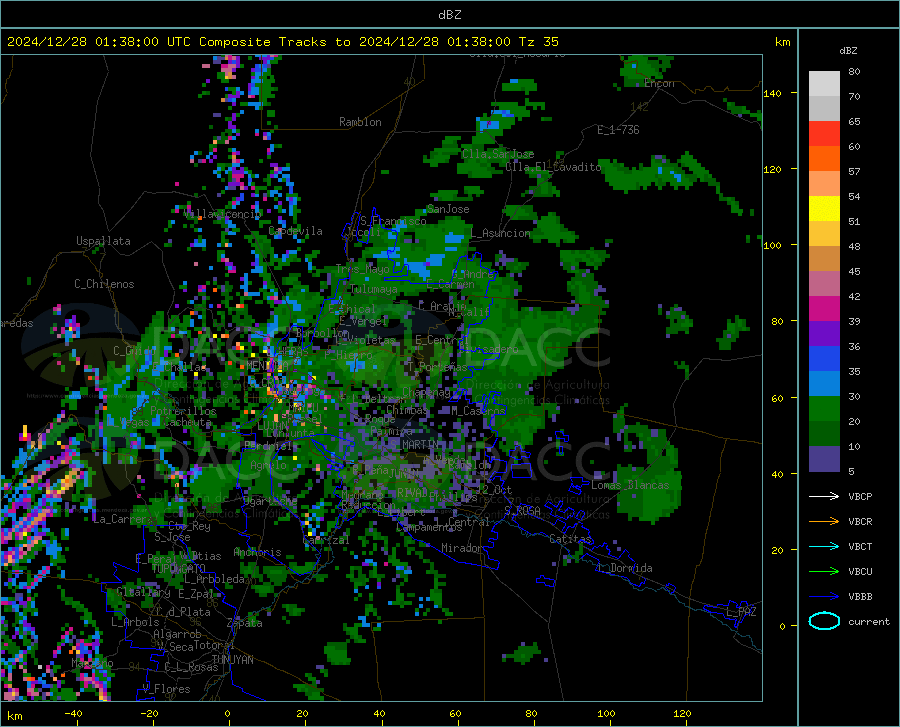Click the 140 tick on vertical axis
This screenshot has width=900, height=727.
click(x=773, y=93)
